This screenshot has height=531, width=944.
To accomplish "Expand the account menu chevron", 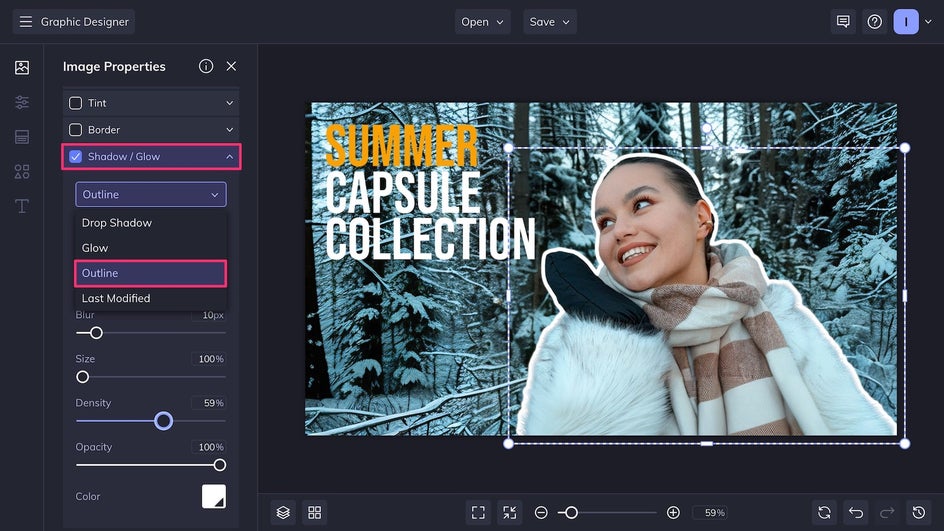I will click(x=928, y=22).
